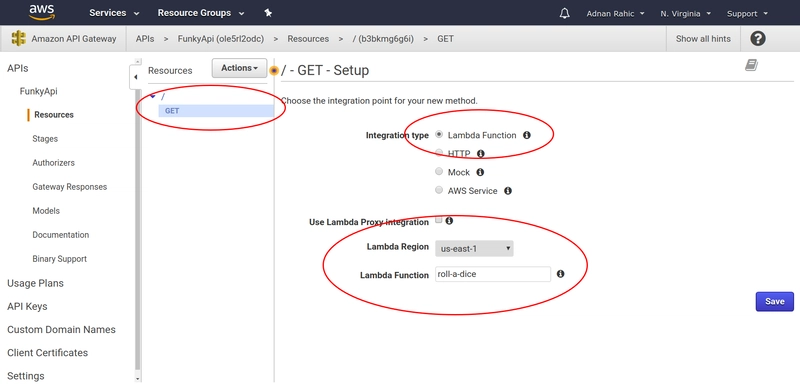The width and height of the screenshot is (800, 387).
Task: Open the Actions dropdown button
Action: click(239, 68)
